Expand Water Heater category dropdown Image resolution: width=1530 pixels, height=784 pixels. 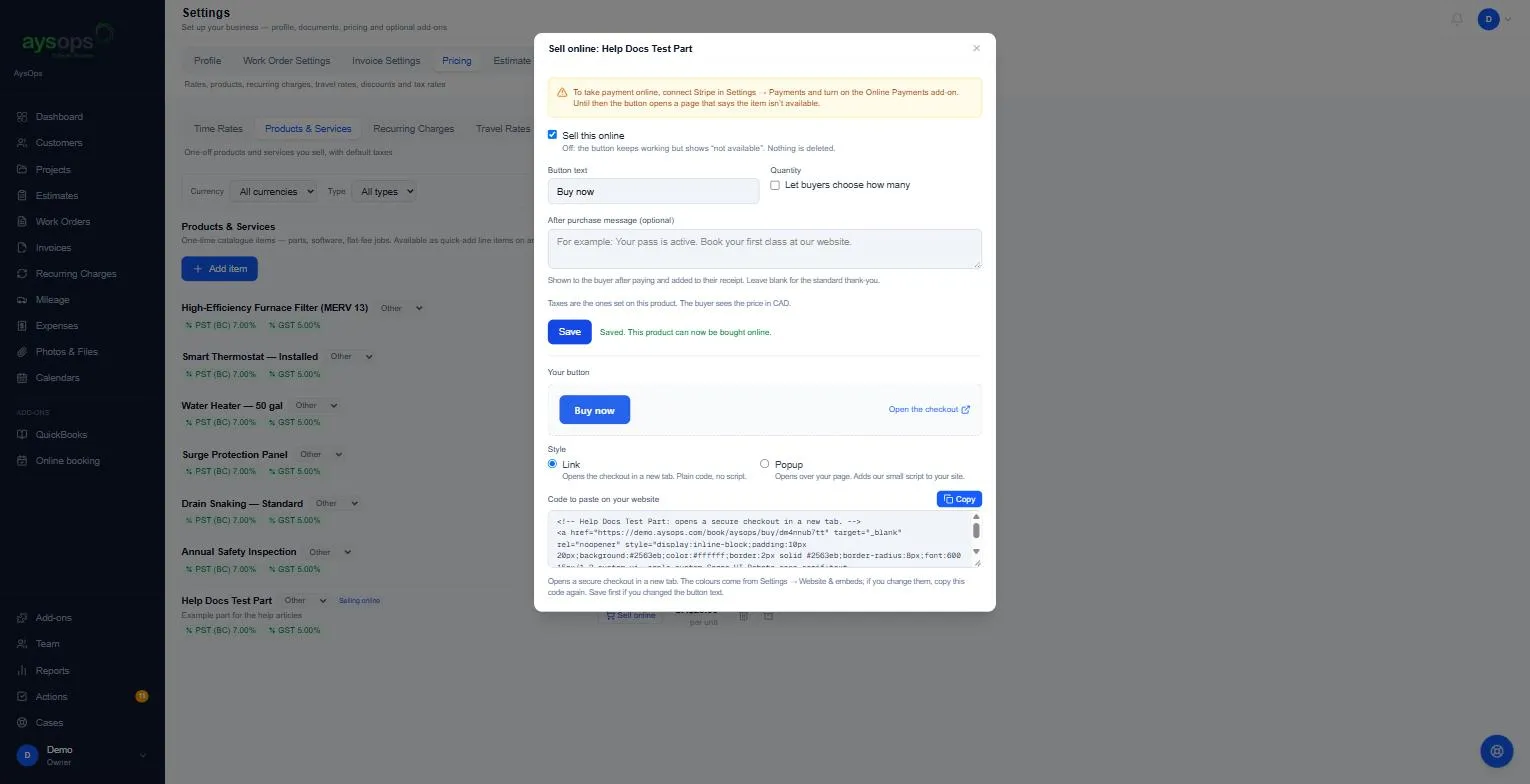[317, 405]
